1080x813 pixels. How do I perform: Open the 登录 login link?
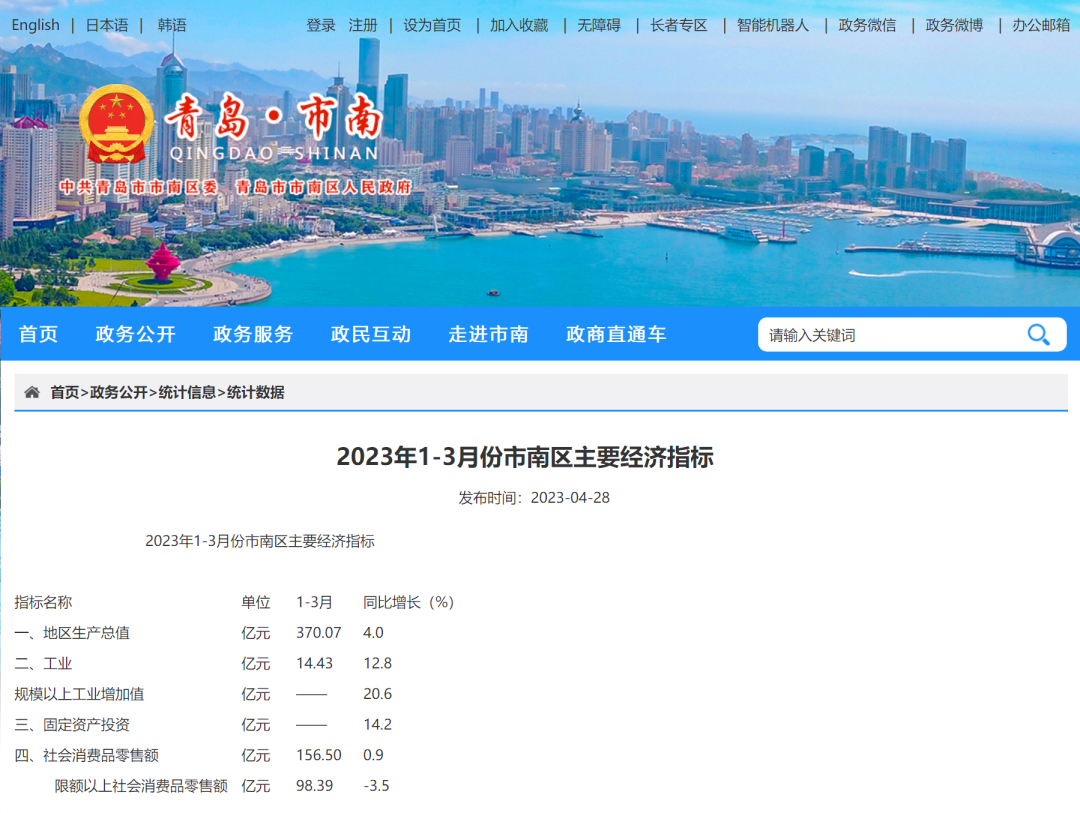(321, 25)
